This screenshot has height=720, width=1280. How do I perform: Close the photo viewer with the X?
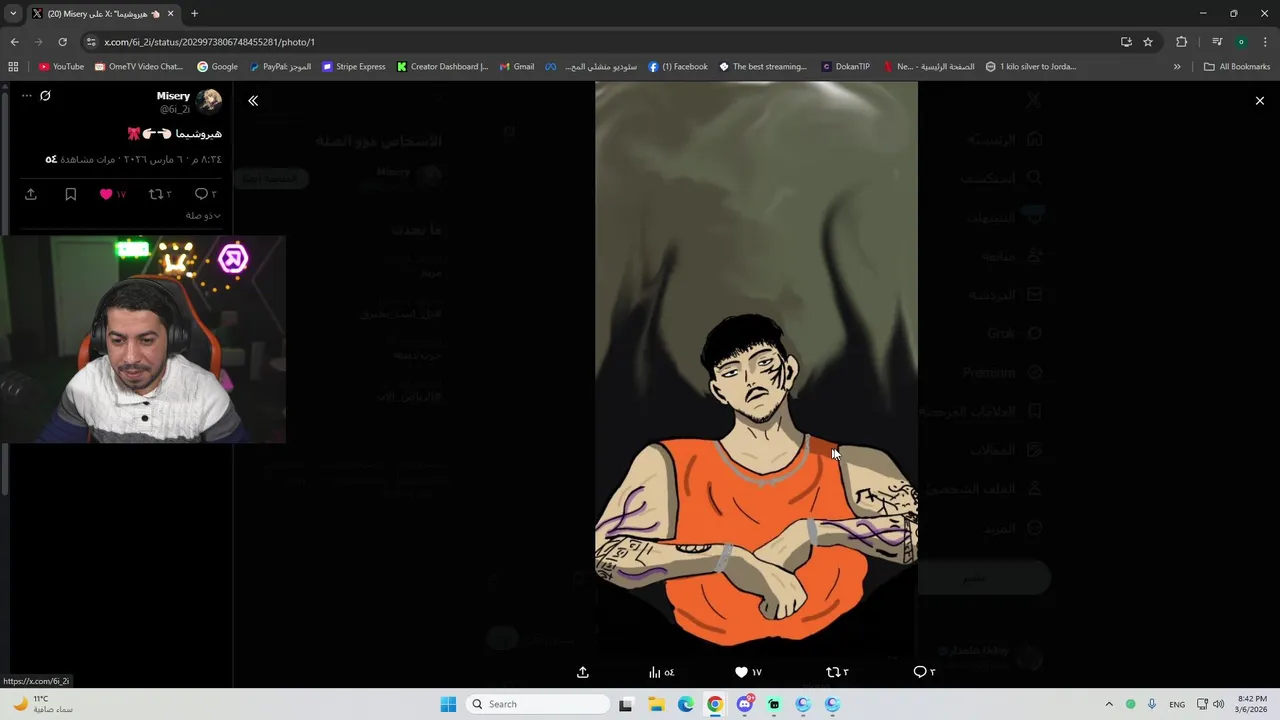(1259, 101)
